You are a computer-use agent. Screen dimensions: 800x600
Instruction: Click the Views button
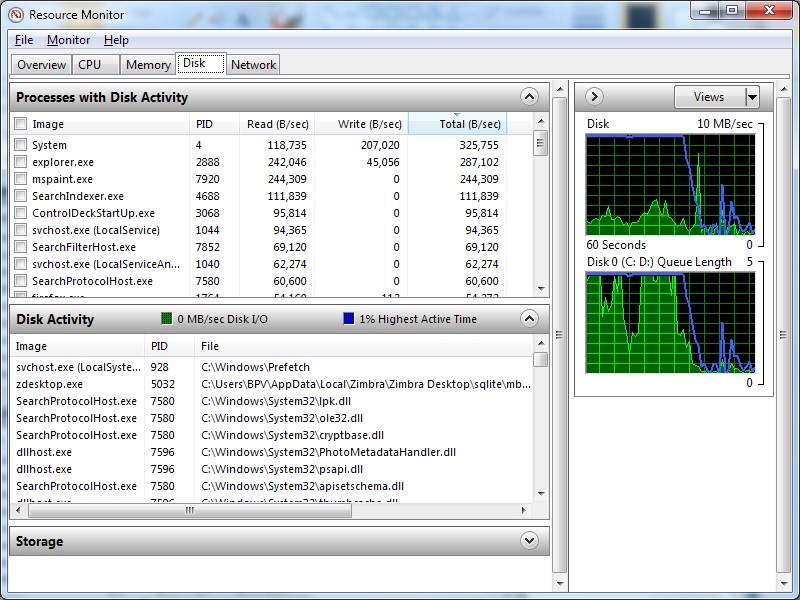(710, 97)
